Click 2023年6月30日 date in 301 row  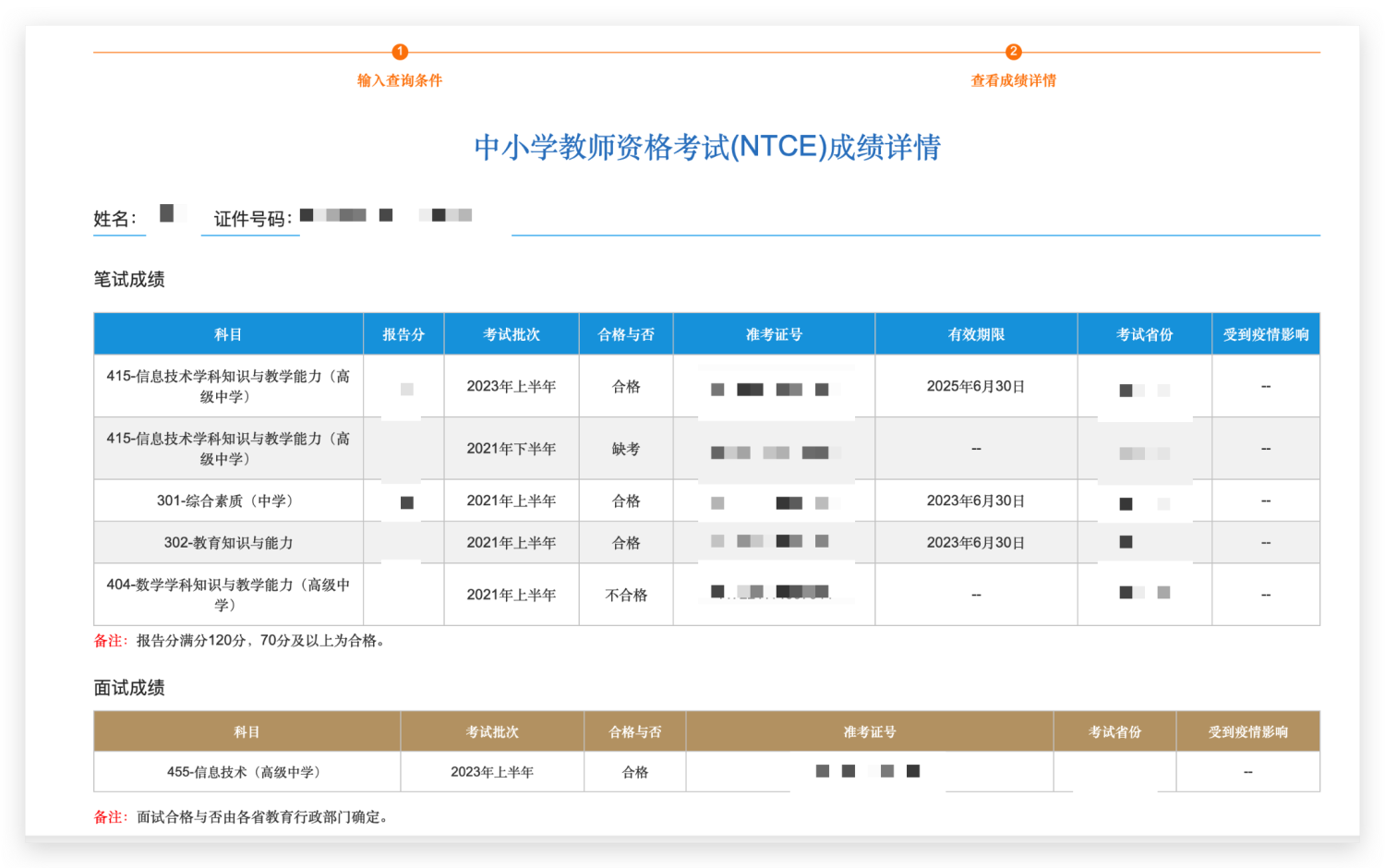coord(976,500)
